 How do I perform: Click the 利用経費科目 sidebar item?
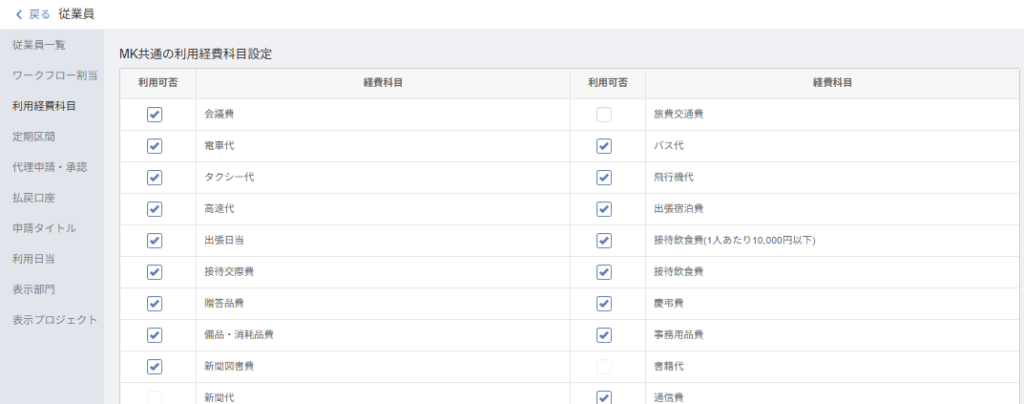click(44, 105)
